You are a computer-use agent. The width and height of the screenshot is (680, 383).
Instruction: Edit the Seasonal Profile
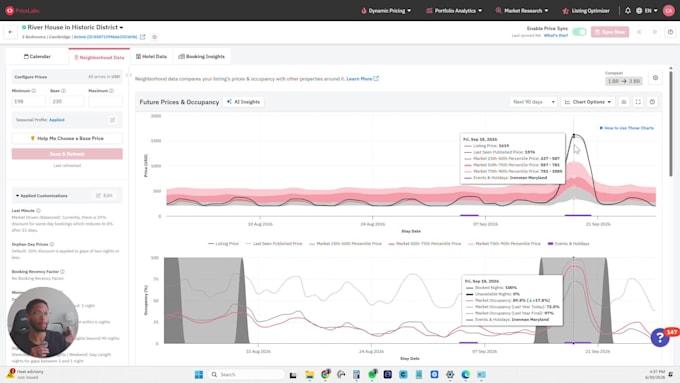112,120
